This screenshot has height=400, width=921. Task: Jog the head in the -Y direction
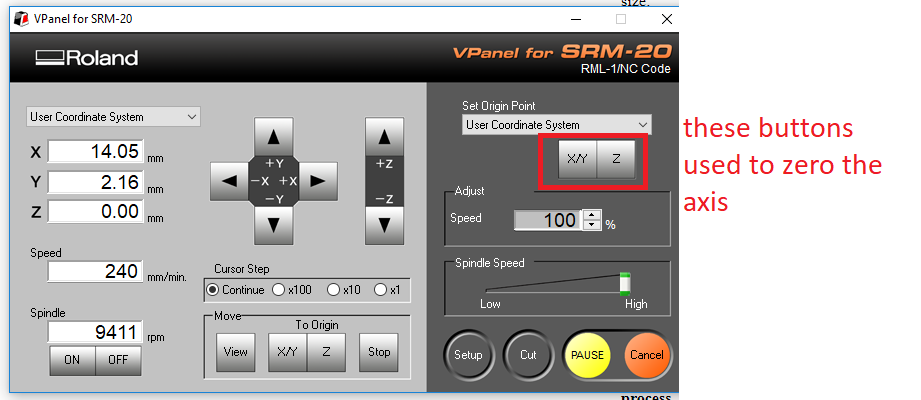tap(273, 226)
